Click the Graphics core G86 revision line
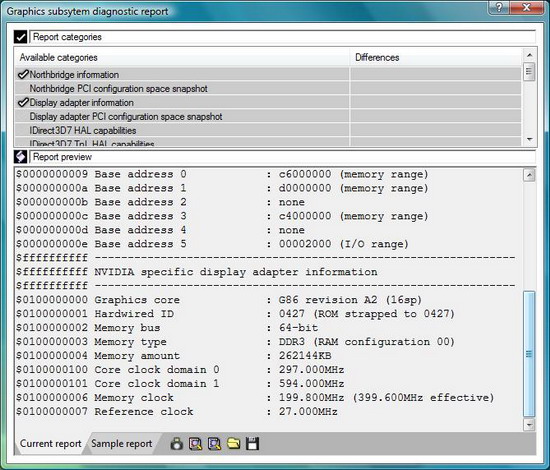 point(219,300)
